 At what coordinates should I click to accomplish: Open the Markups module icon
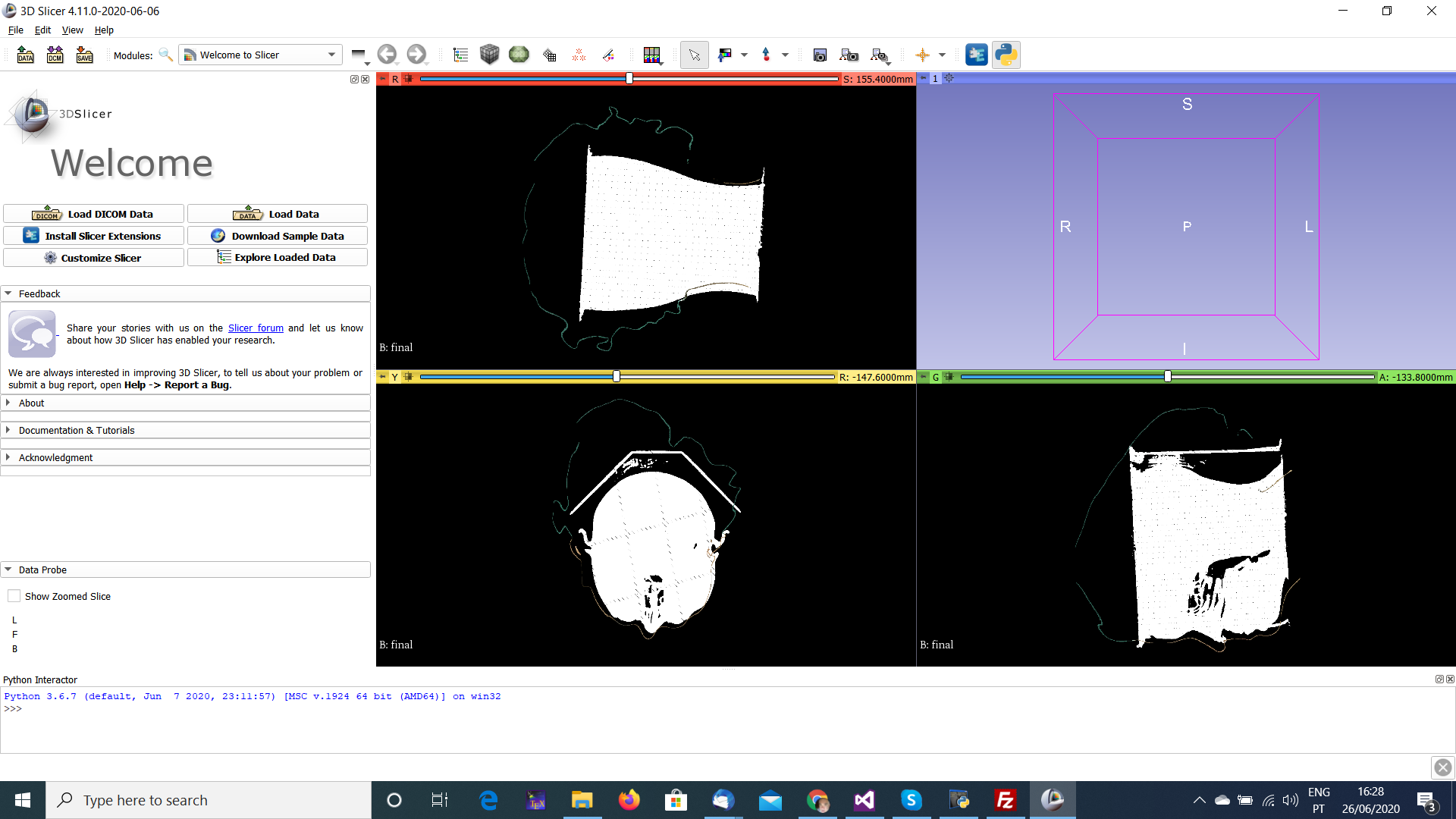579,55
